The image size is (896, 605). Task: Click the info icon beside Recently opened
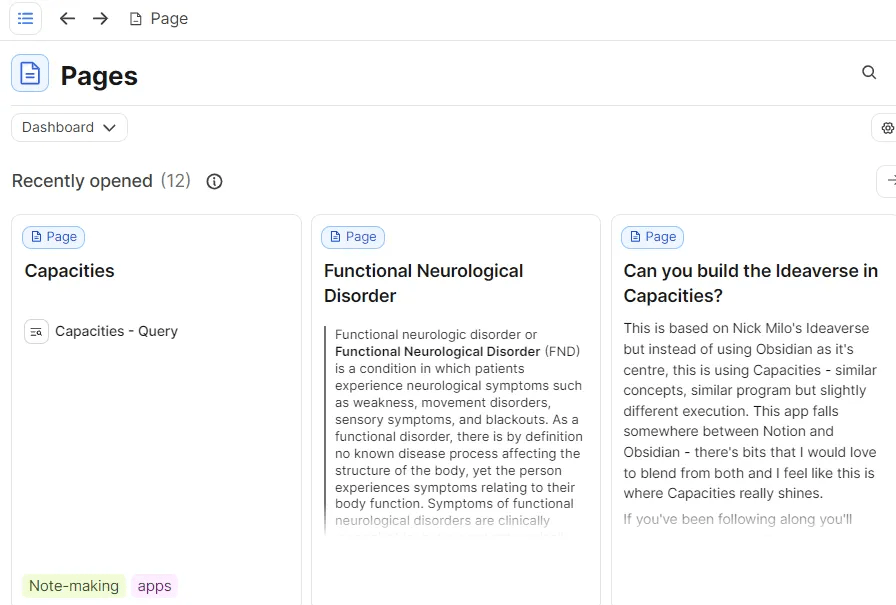click(214, 181)
